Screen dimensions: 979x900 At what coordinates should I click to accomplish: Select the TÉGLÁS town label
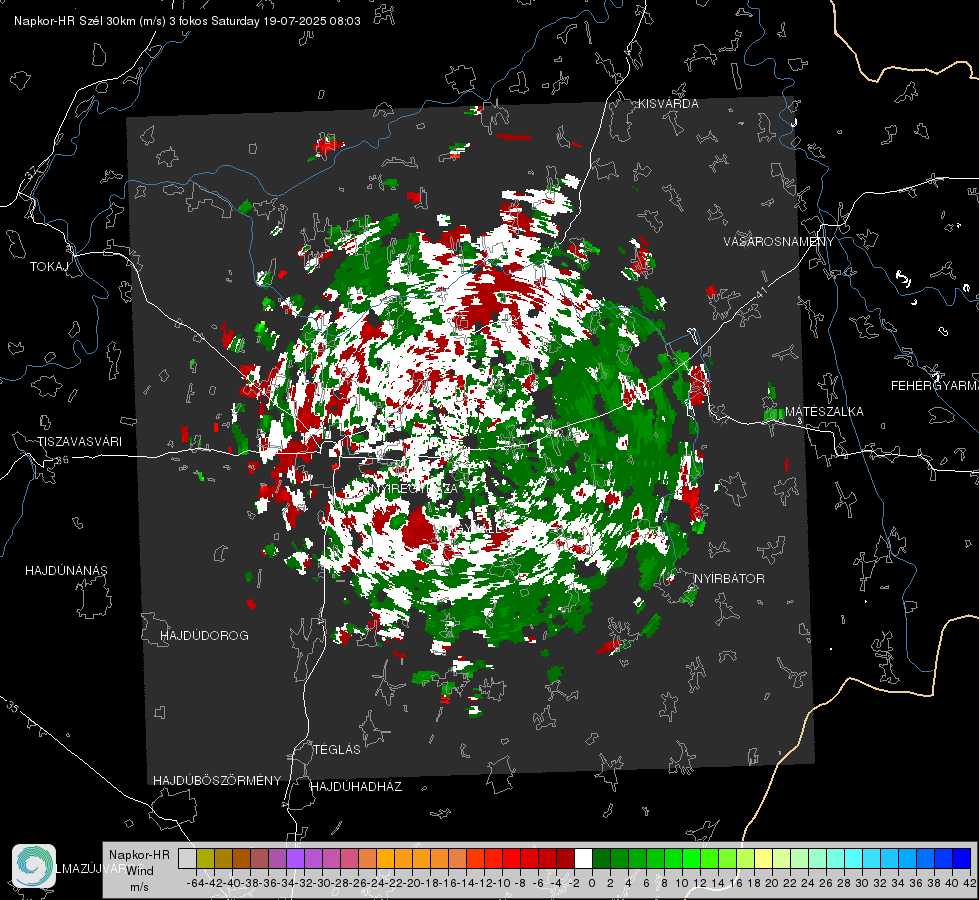tap(337, 749)
